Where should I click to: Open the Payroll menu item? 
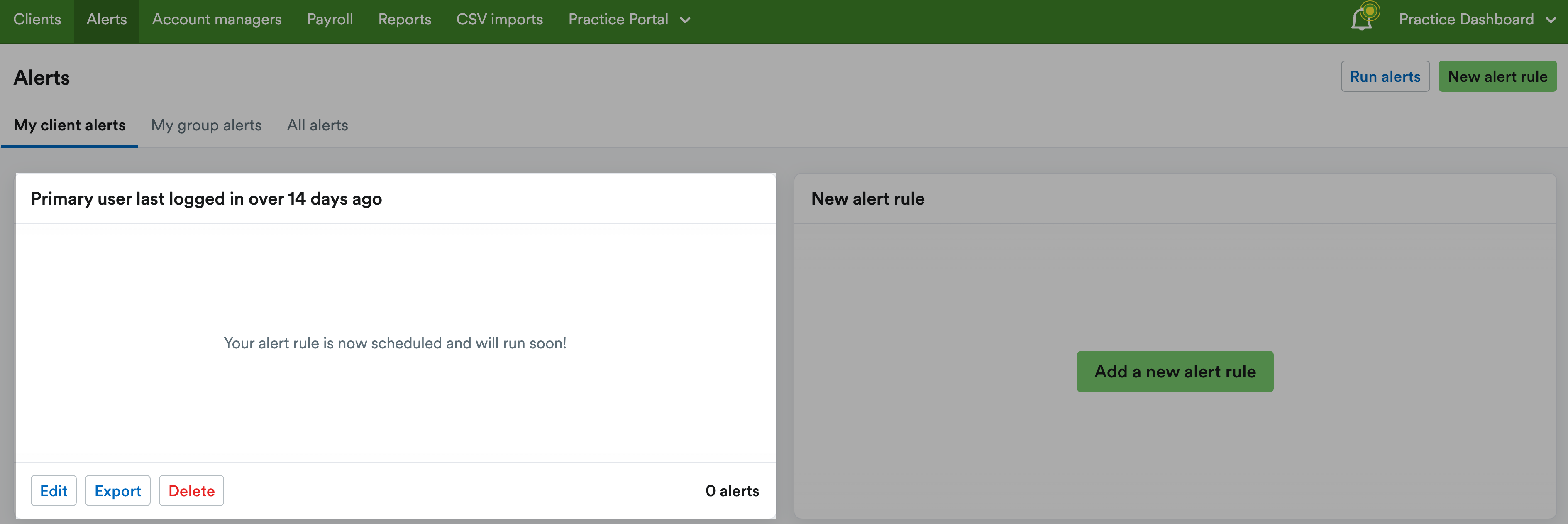pyautogui.click(x=330, y=20)
